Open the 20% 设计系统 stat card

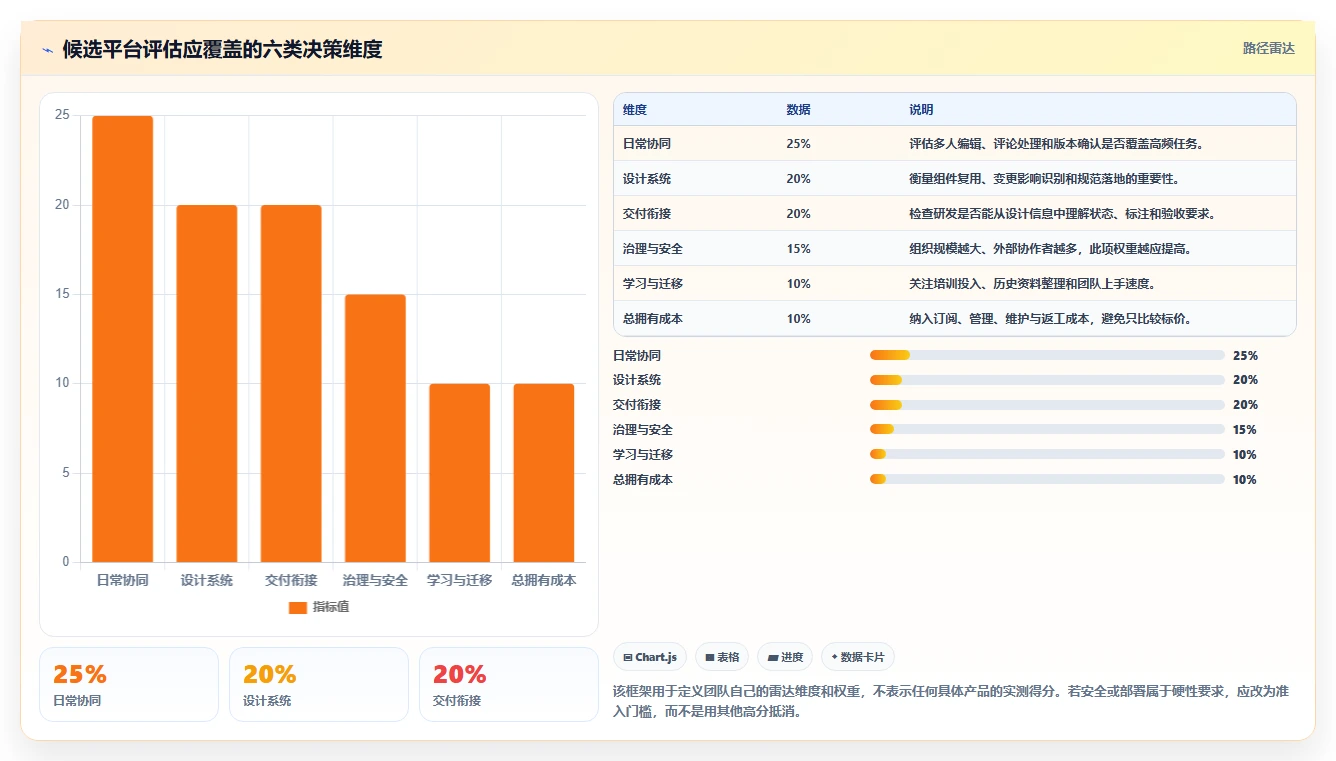[x=319, y=684]
